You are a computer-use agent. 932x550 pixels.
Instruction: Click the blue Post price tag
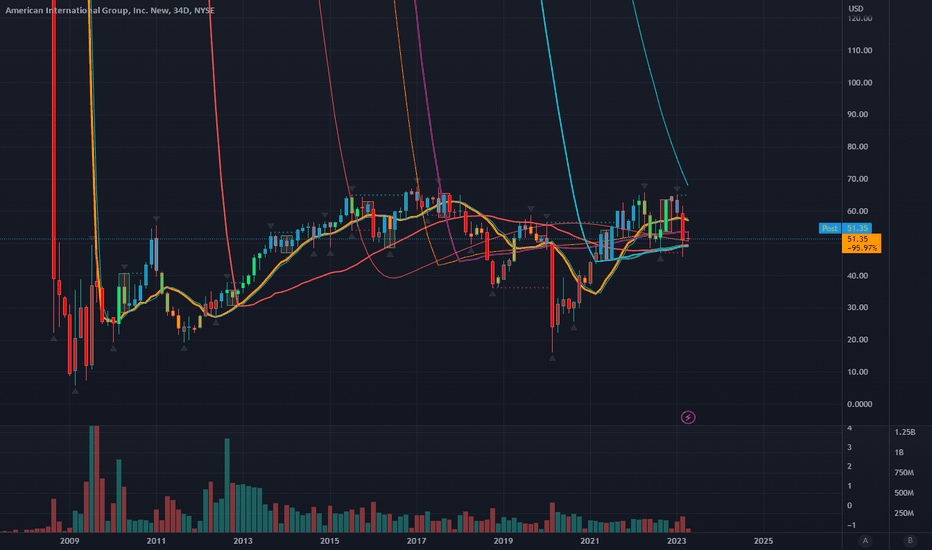(x=830, y=228)
